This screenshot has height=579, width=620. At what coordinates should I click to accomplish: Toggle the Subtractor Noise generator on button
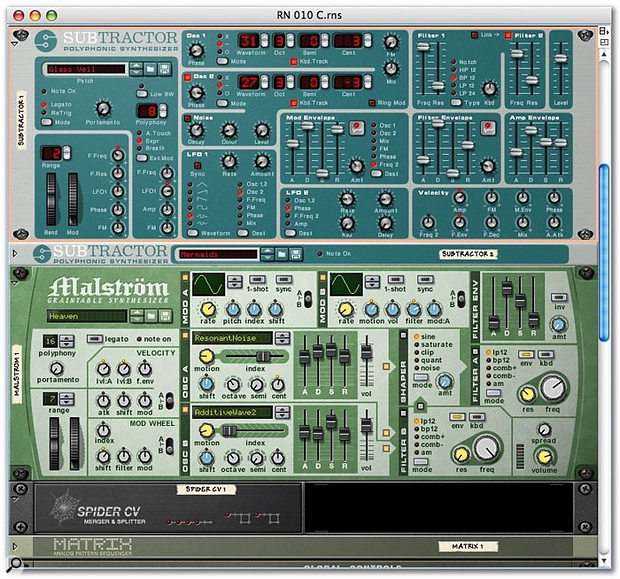click(x=187, y=118)
